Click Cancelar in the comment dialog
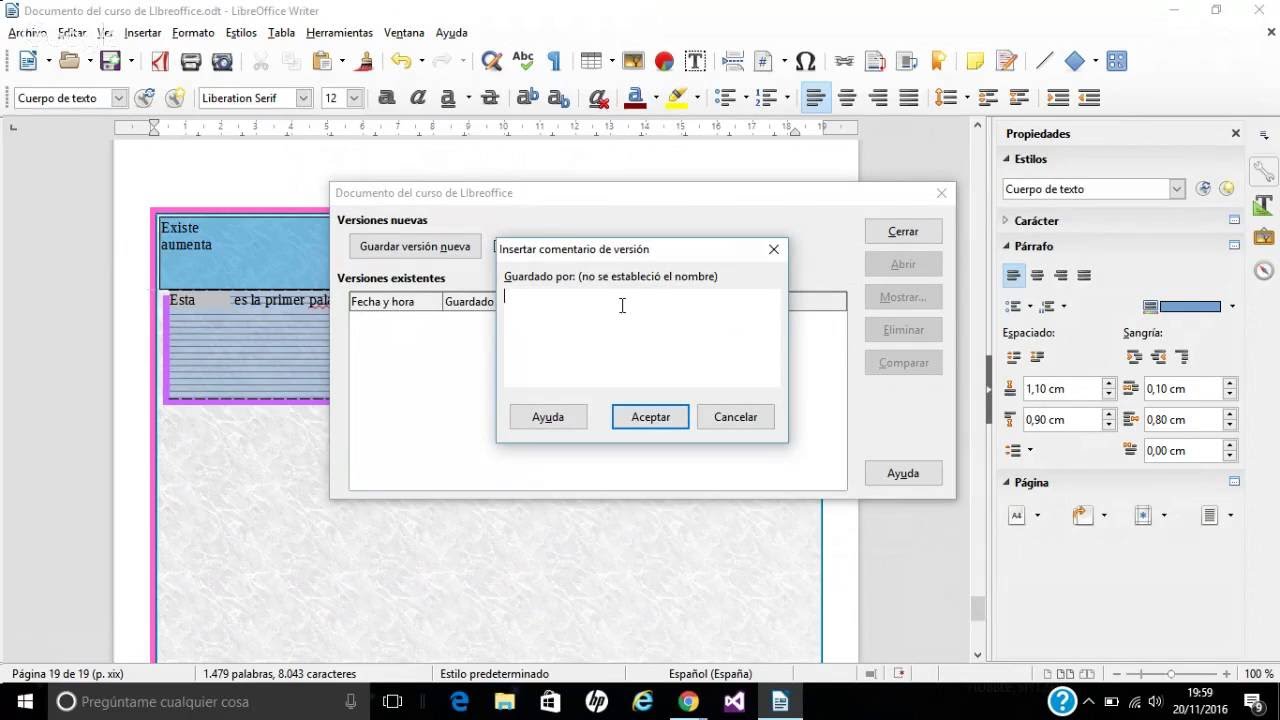1280x720 pixels. point(735,417)
